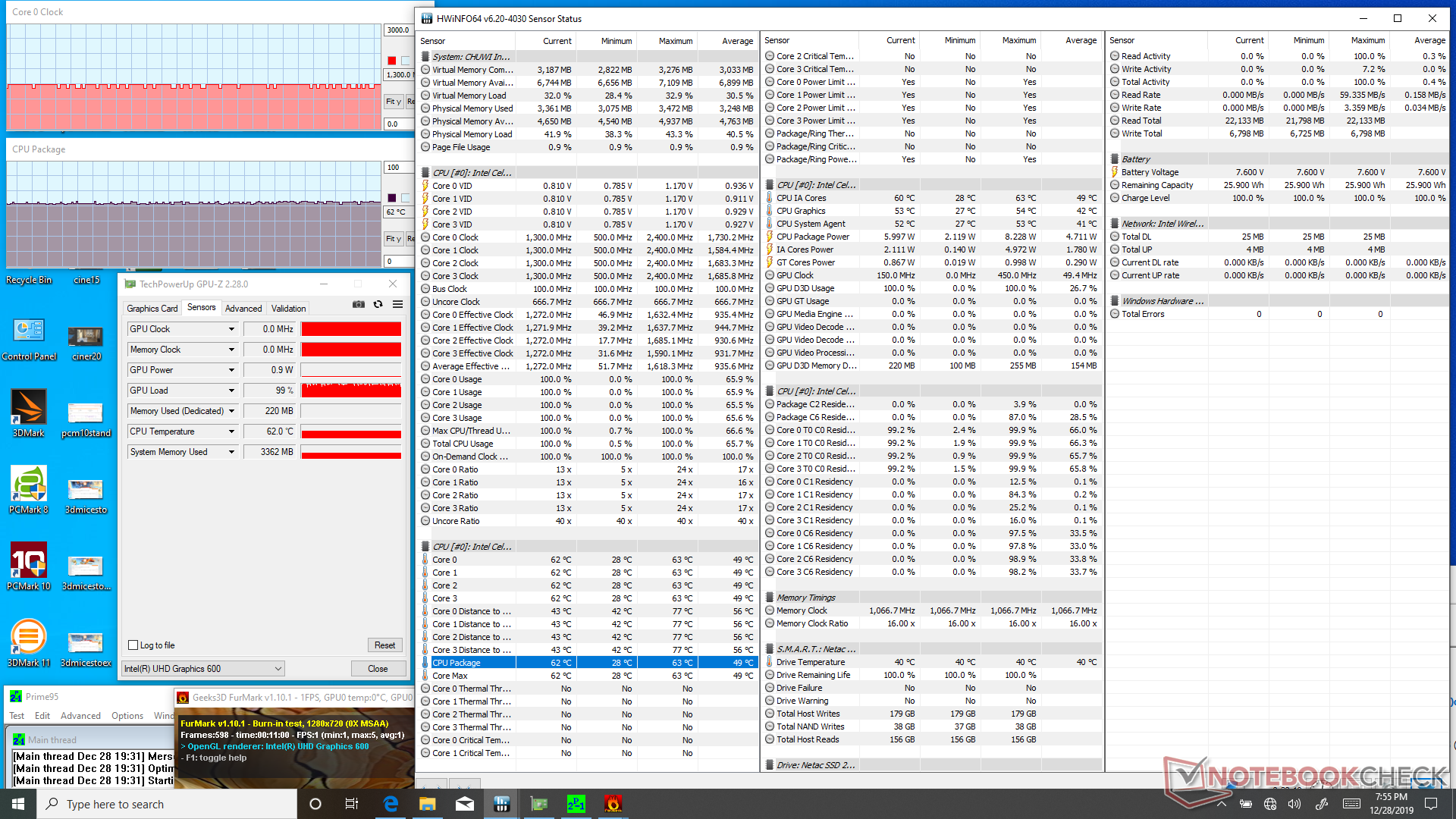1456x819 pixels.
Task: Expand GPU Load sensor dropdown
Action: pos(231,391)
